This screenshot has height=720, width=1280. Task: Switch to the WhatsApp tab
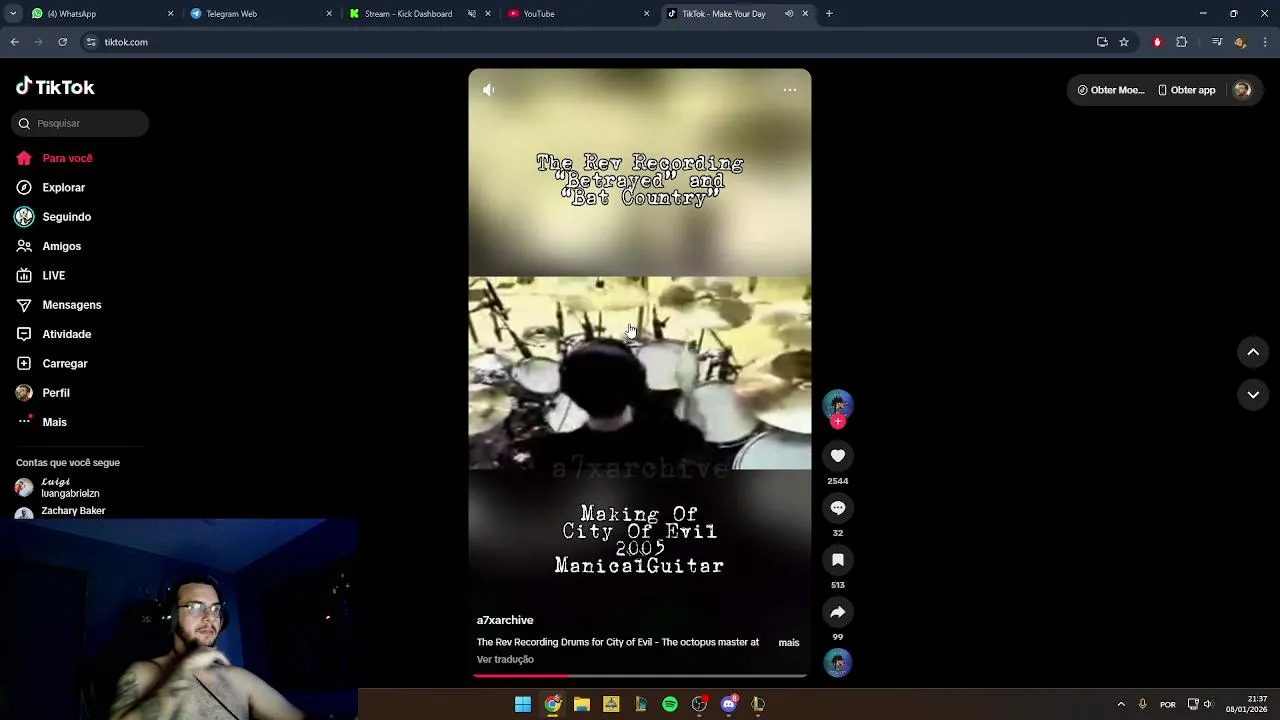pos(100,14)
